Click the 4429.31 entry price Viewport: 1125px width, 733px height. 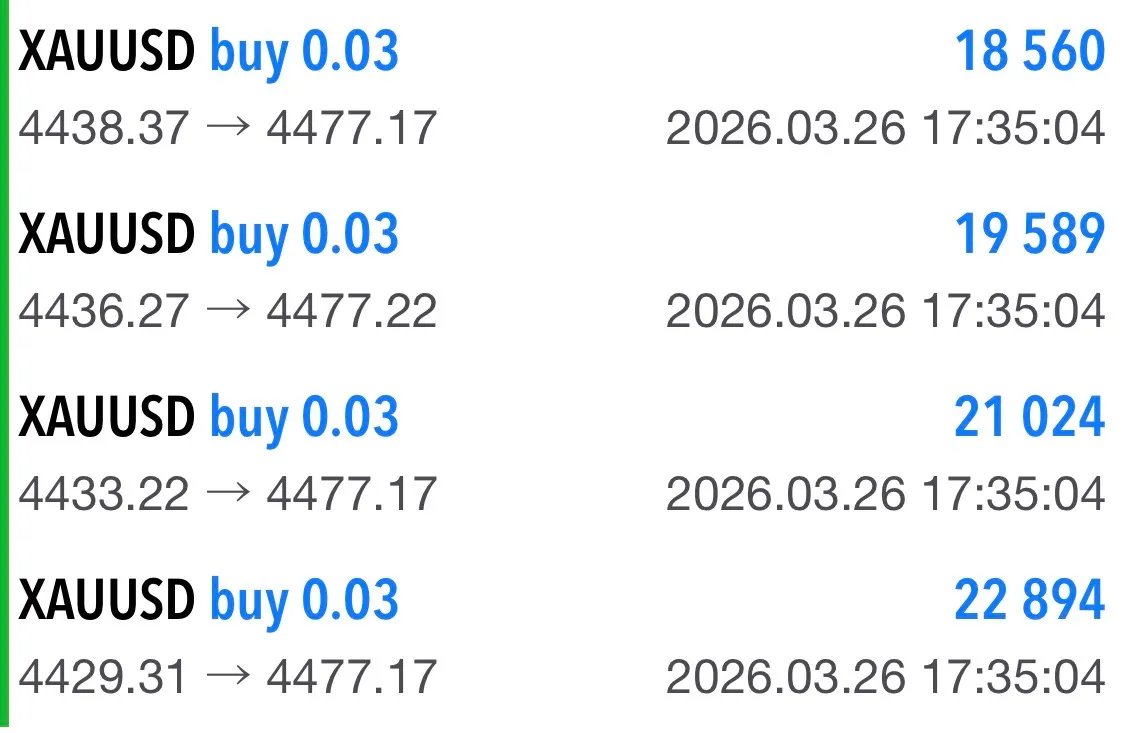coord(103,677)
